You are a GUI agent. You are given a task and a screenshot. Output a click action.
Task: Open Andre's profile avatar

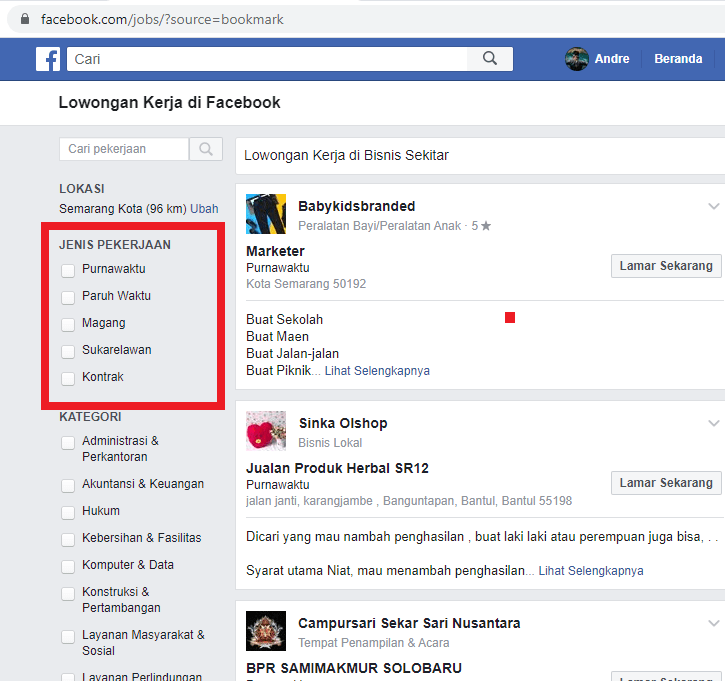[577, 59]
